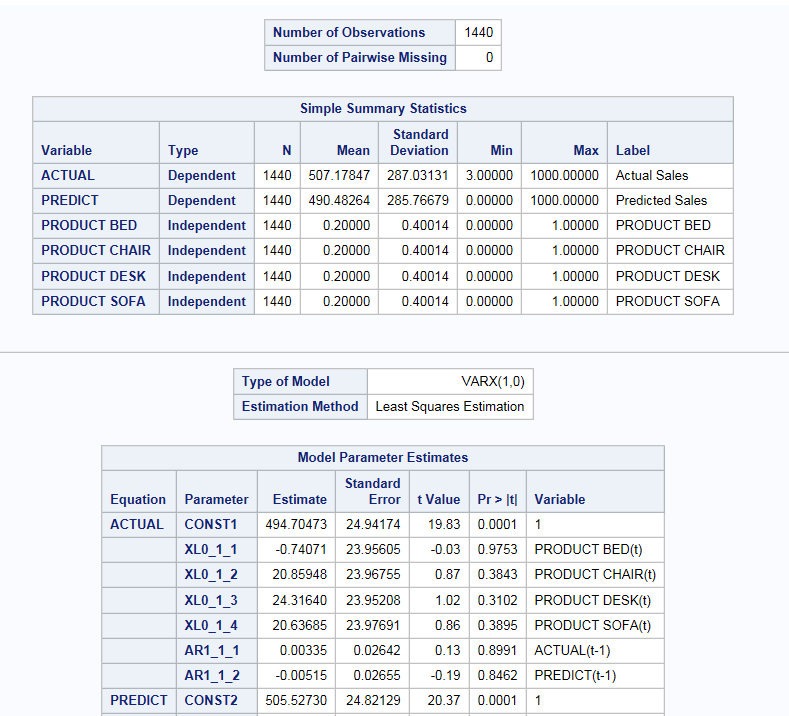Click the Pairwise Missing value of 0
Viewport: 789px width, 716px height.
pos(489,58)
